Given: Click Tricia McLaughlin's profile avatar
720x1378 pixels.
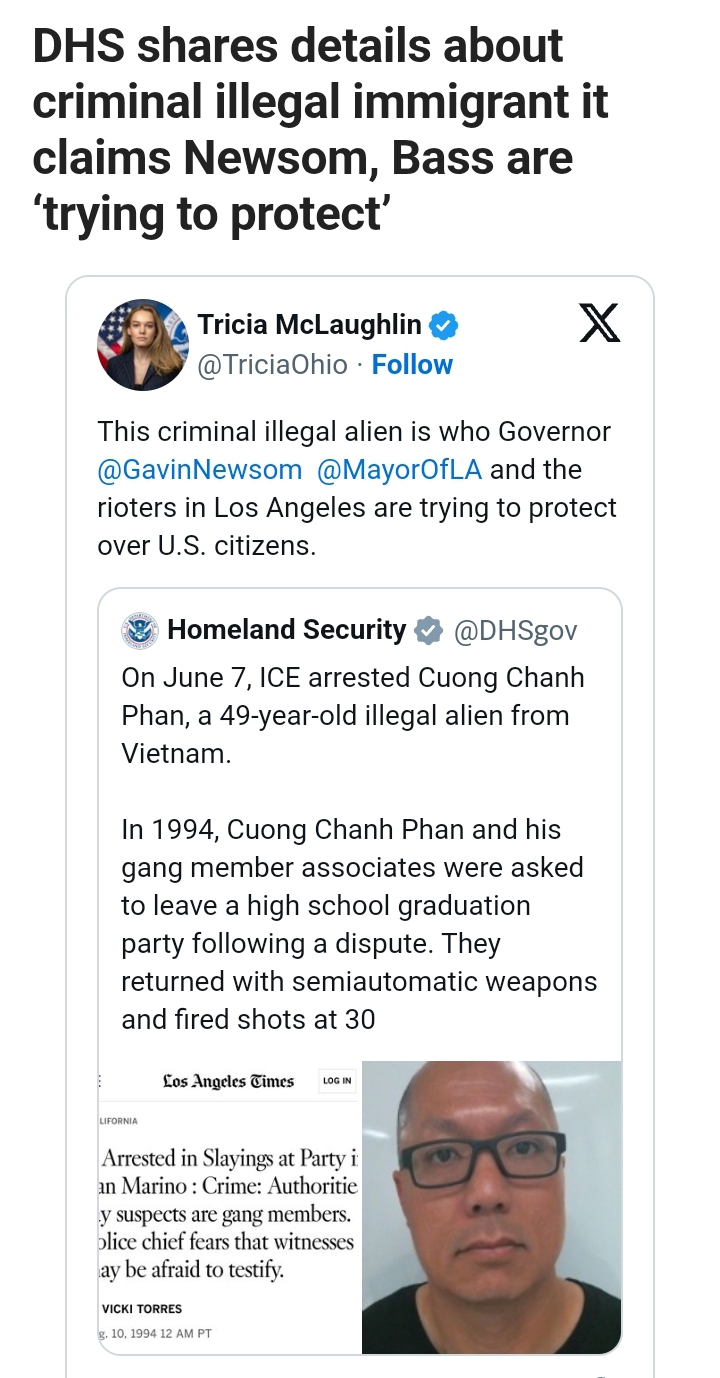Looking at the screenshot, I should pyautogui.click(x=143, y=344).
